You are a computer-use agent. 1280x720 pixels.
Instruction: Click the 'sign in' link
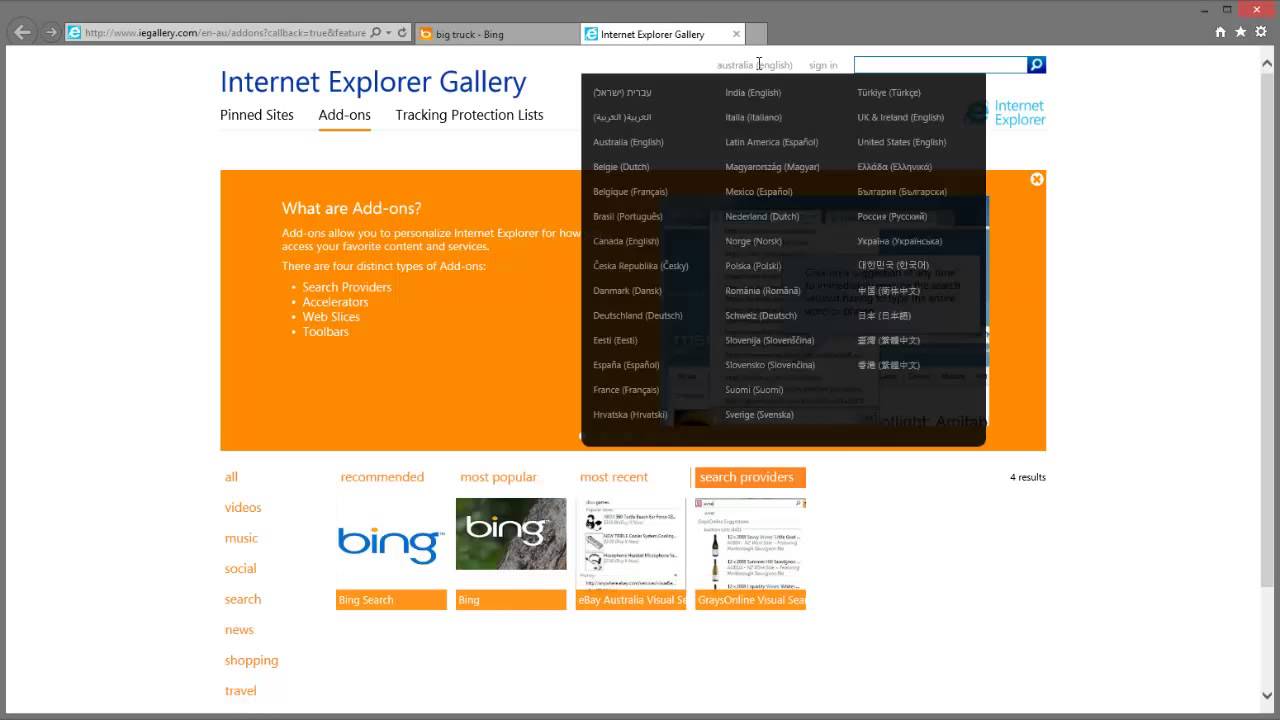coord(823,65)
